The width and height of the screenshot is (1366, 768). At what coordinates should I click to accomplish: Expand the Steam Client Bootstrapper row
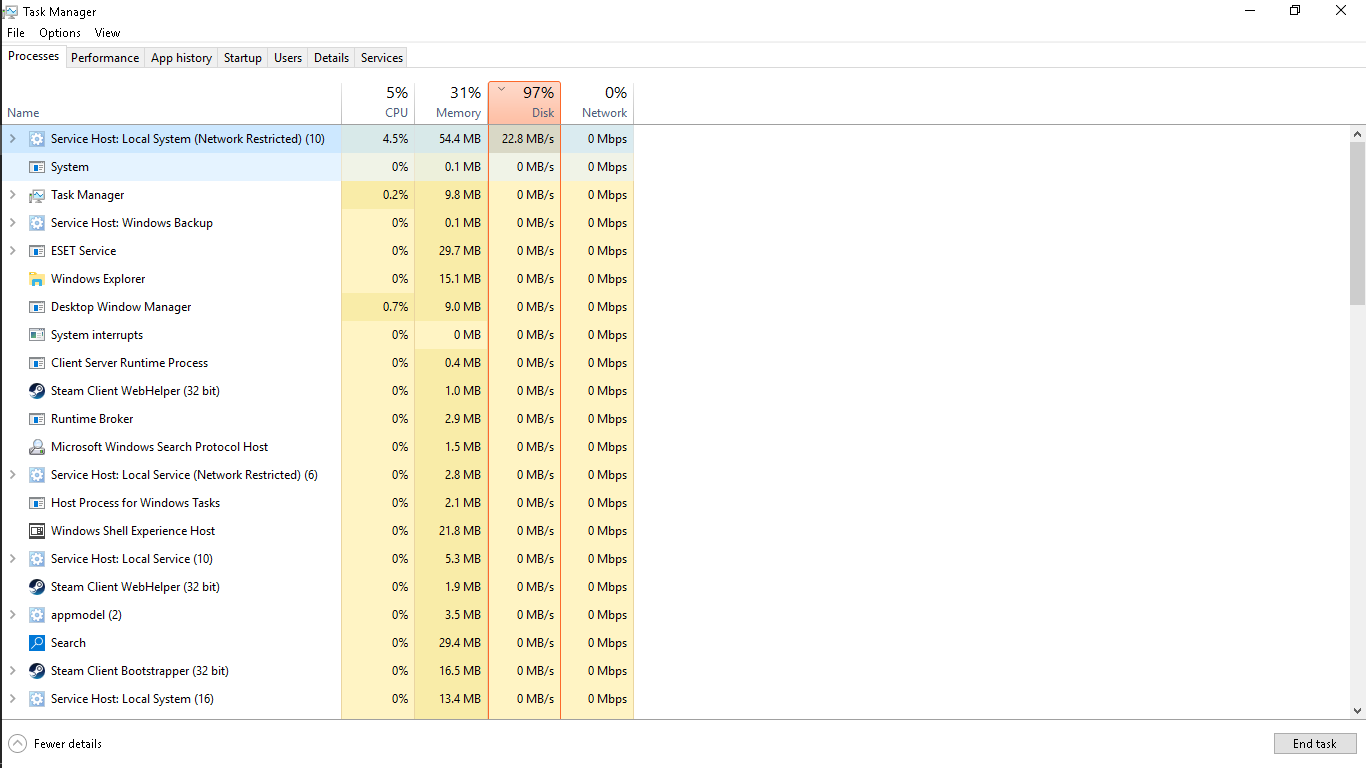pos(13,671)
